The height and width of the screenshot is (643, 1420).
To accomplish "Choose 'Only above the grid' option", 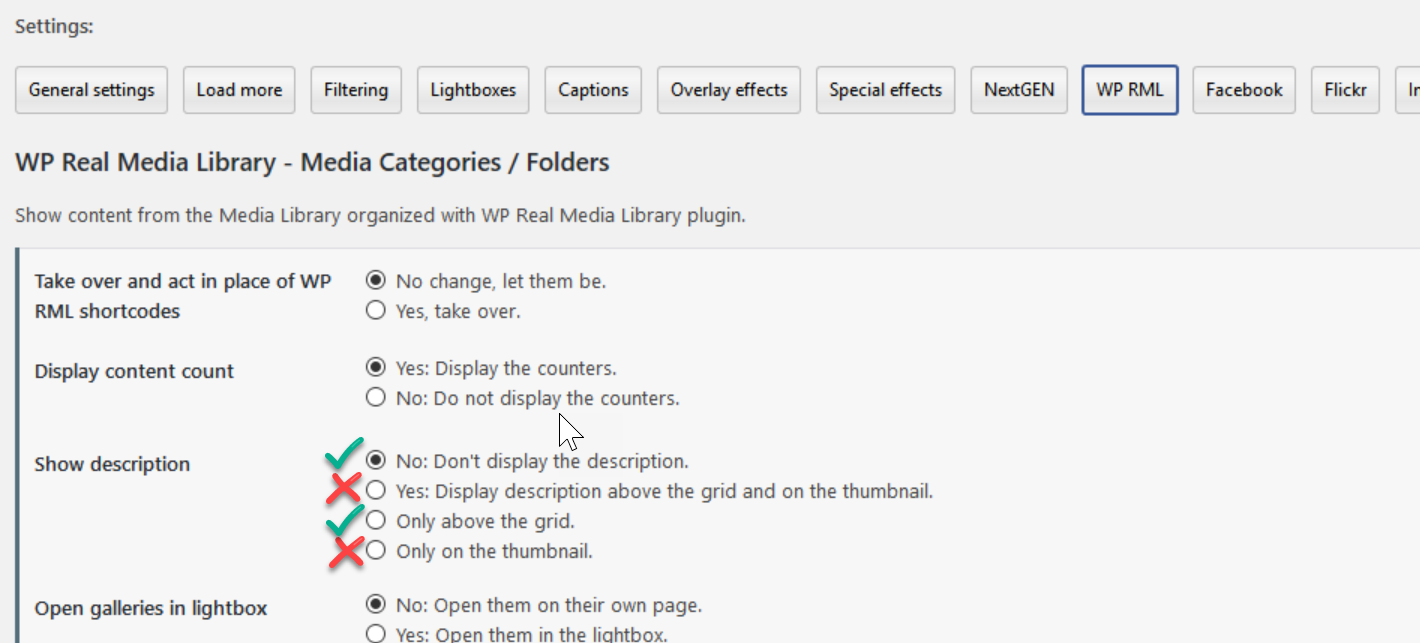I will pyautogui.click(x=376, y=521).
